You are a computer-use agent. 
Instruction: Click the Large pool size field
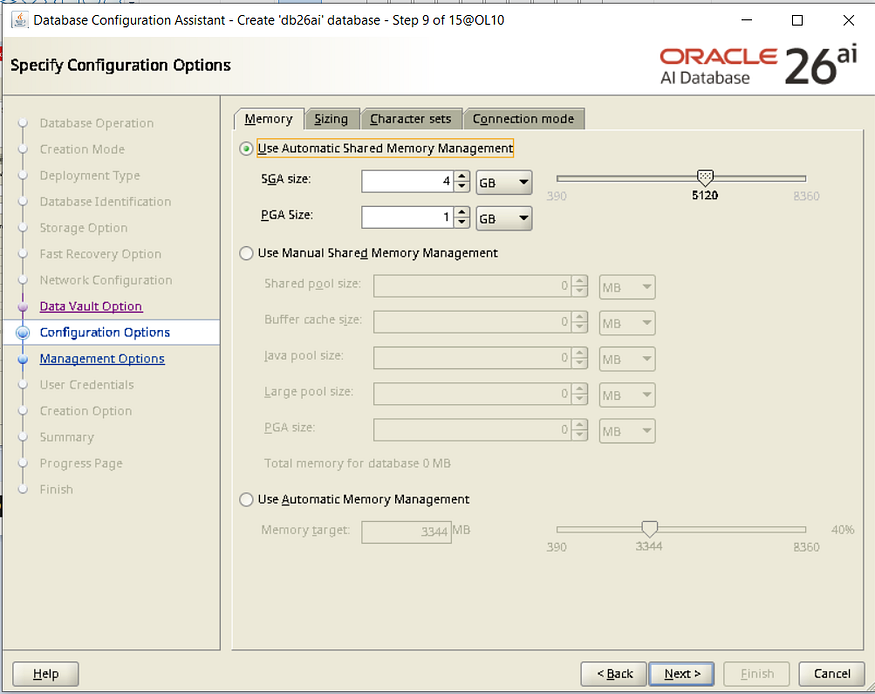(x=473, y=394)
